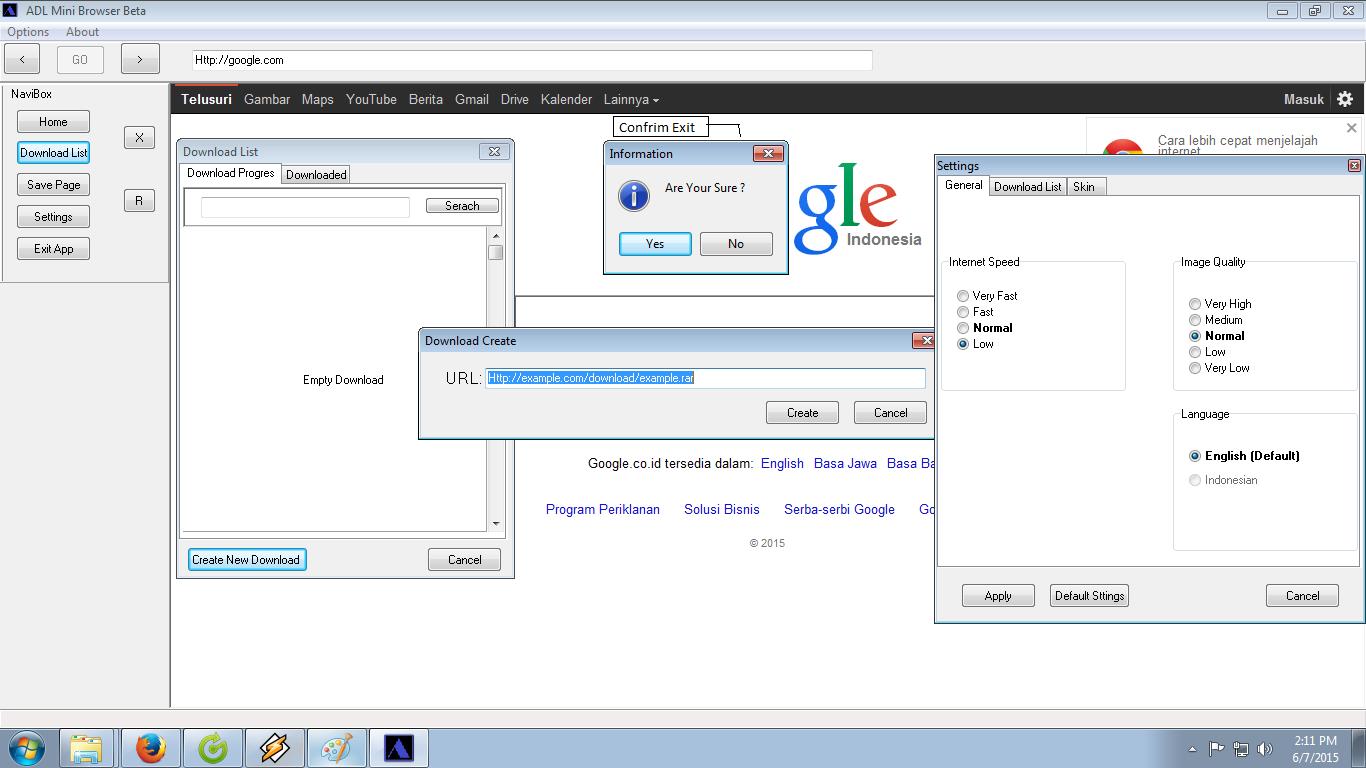Click No in the Information dialog
Viewport: 1366px width, 768px height.
click(x=736, y=244)
